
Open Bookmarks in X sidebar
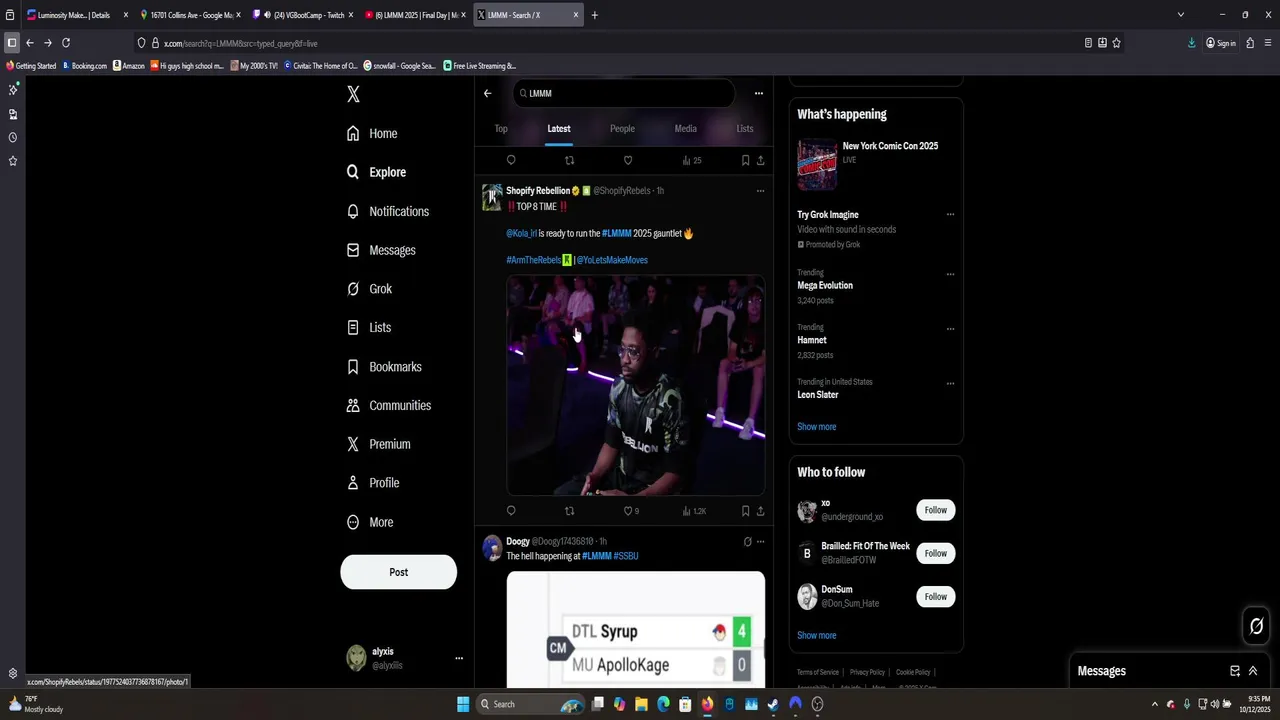click(384, 367)
